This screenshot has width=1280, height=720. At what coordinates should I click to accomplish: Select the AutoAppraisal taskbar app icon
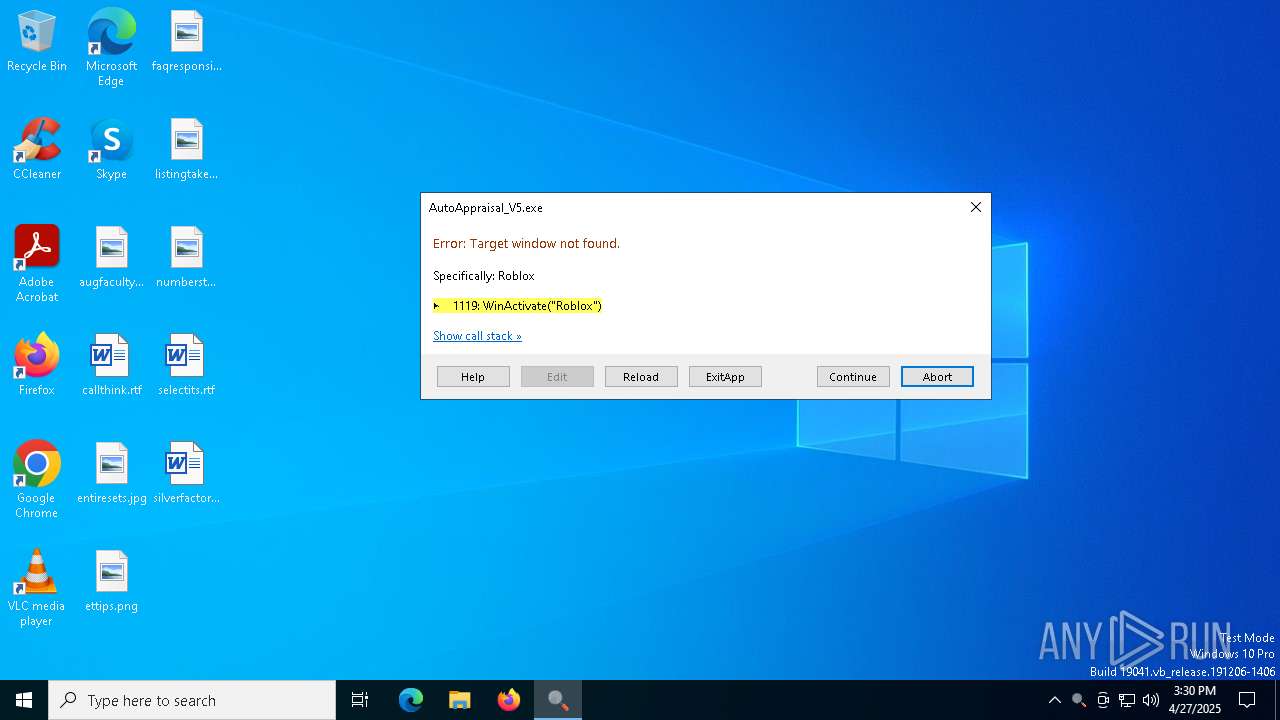point(558,700)
